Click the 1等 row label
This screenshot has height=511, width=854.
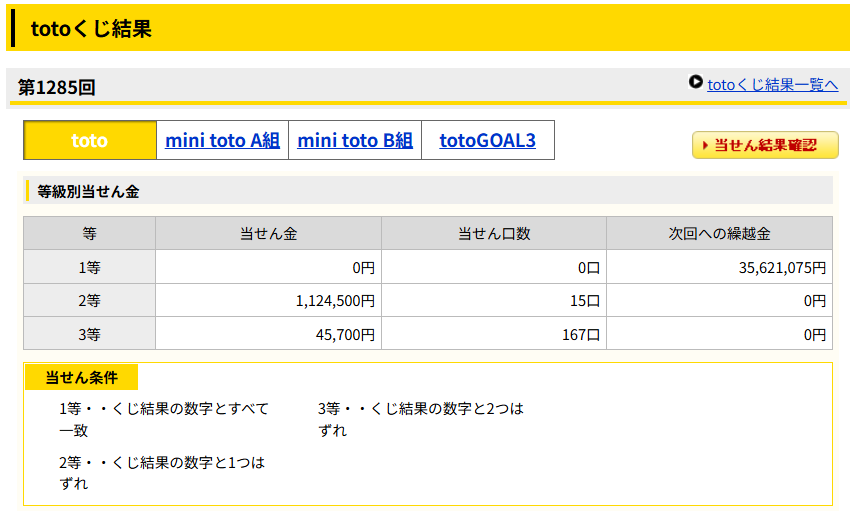click(x=89, y=267)
